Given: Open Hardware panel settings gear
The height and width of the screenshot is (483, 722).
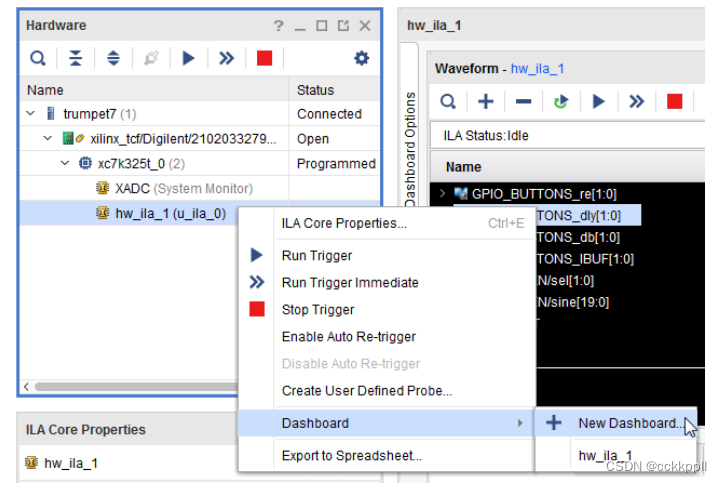Looking at the screenshot, I should click(361, 58).
